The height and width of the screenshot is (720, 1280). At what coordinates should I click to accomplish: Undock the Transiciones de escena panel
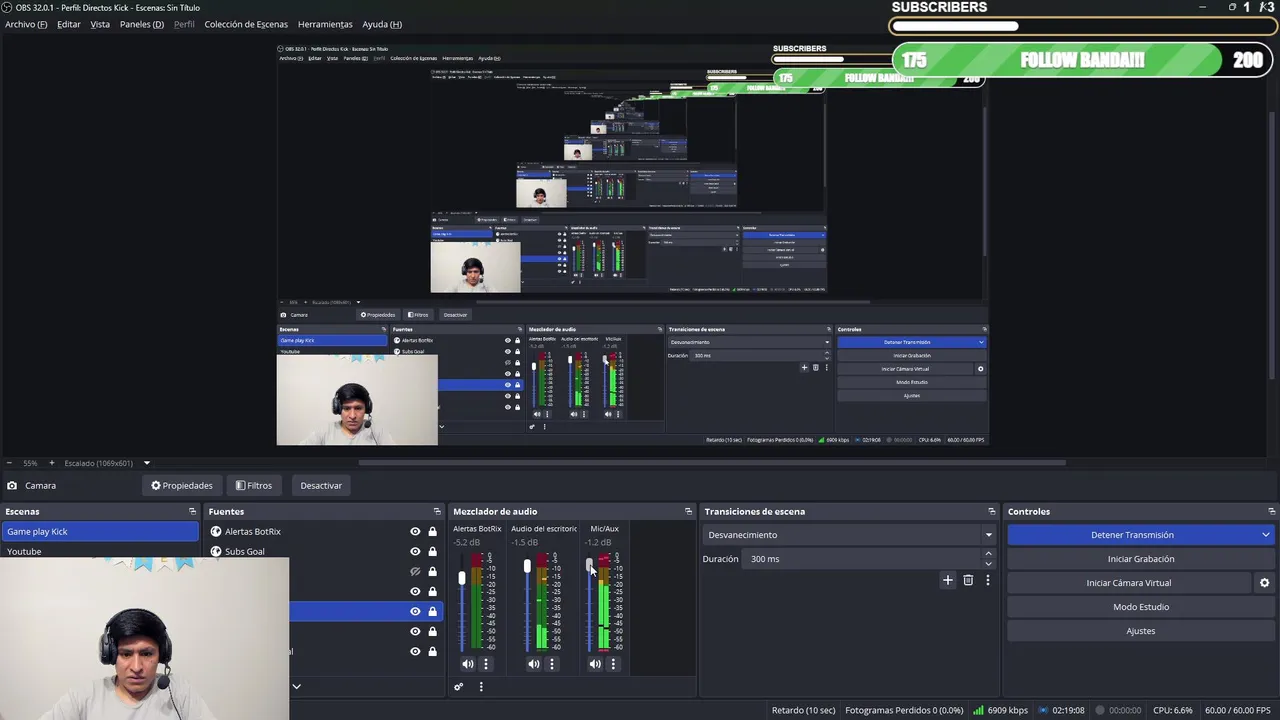click(x=991, y=511)
